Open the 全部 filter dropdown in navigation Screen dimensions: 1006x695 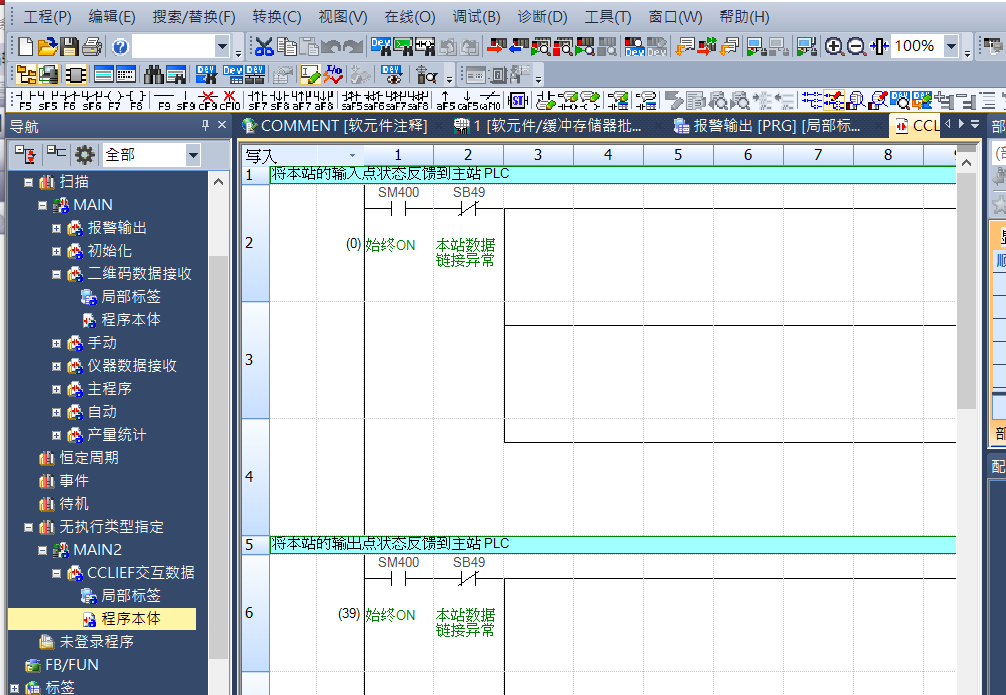coord(192,154)
